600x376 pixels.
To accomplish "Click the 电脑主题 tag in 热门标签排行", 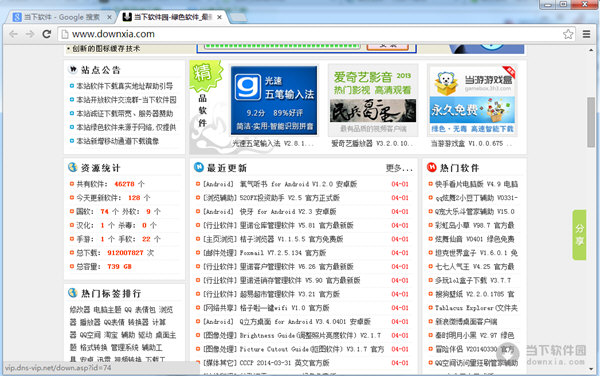I will 107,309.
